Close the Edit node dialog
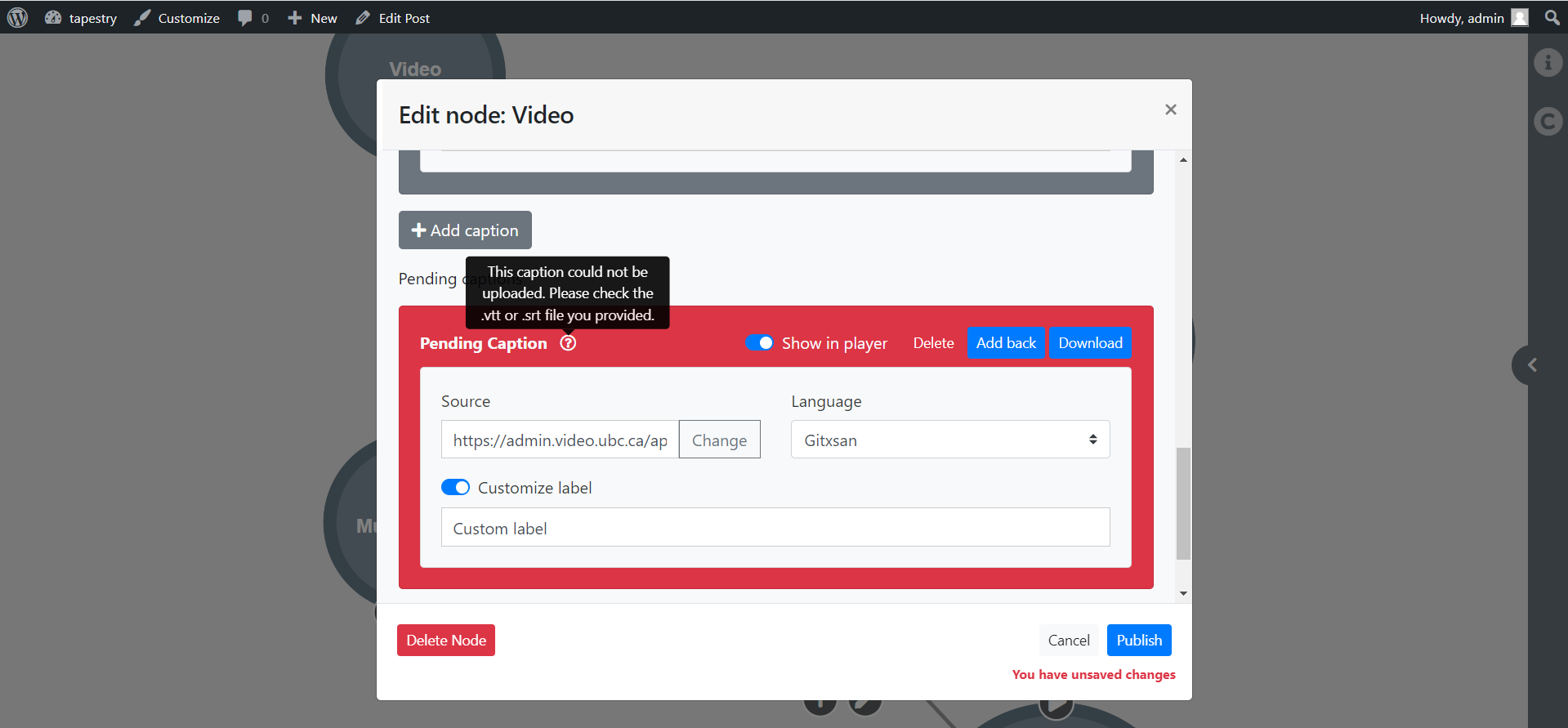The image size is (1568, 728). (x=1171, y=109)
